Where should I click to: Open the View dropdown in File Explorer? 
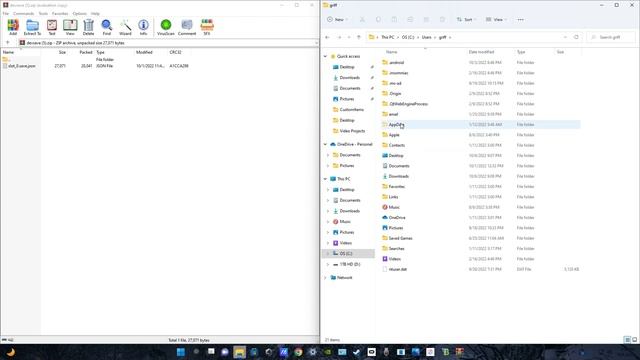[x=496, y=20]
